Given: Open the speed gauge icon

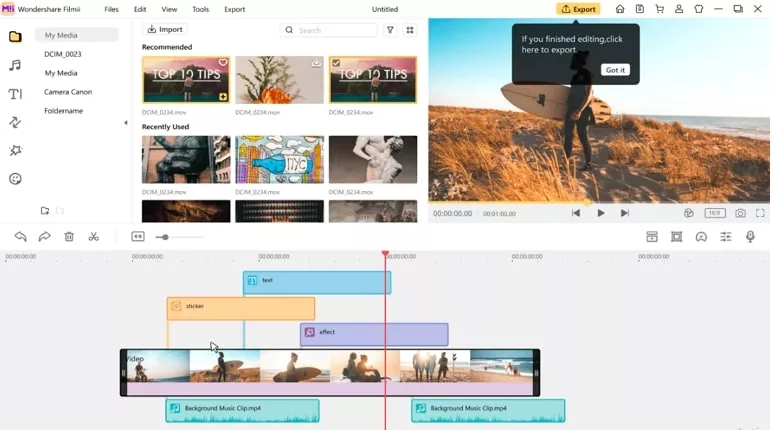Looking at the screenshot, I should coord(701,237).
